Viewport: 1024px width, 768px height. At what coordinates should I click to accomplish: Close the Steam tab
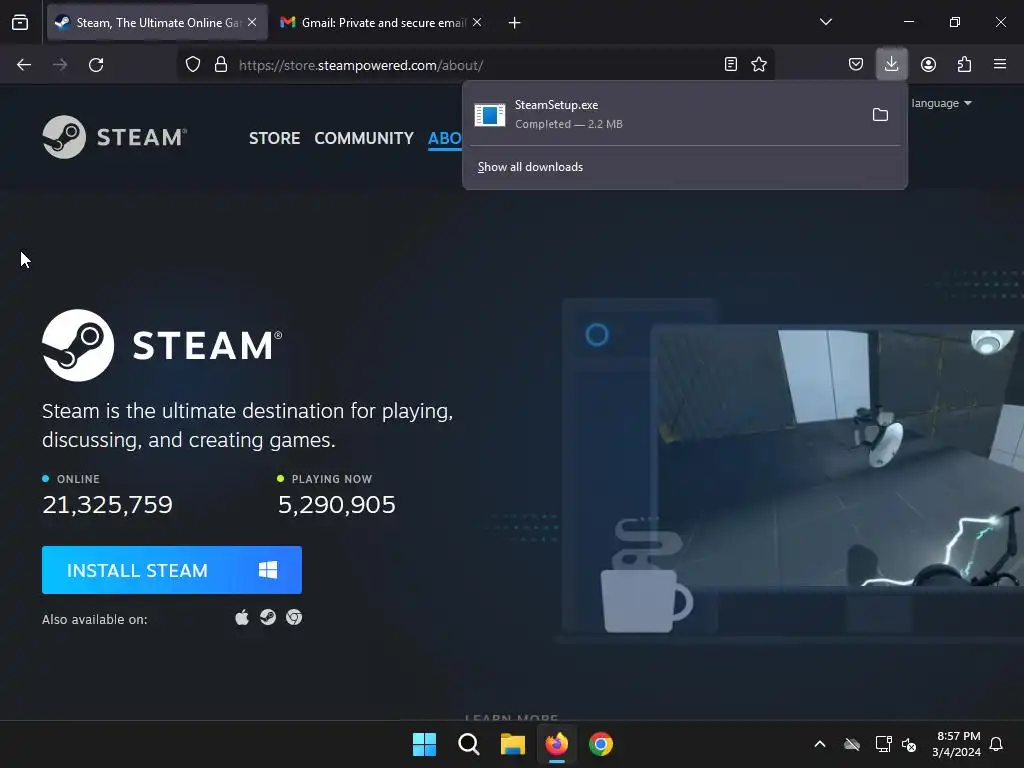pos(252,22)
